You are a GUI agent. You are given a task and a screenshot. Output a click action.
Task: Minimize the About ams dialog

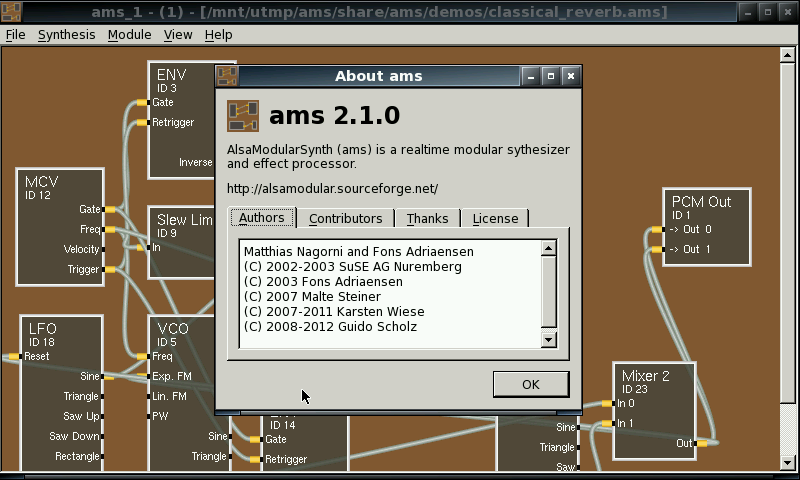click(531, 76)
